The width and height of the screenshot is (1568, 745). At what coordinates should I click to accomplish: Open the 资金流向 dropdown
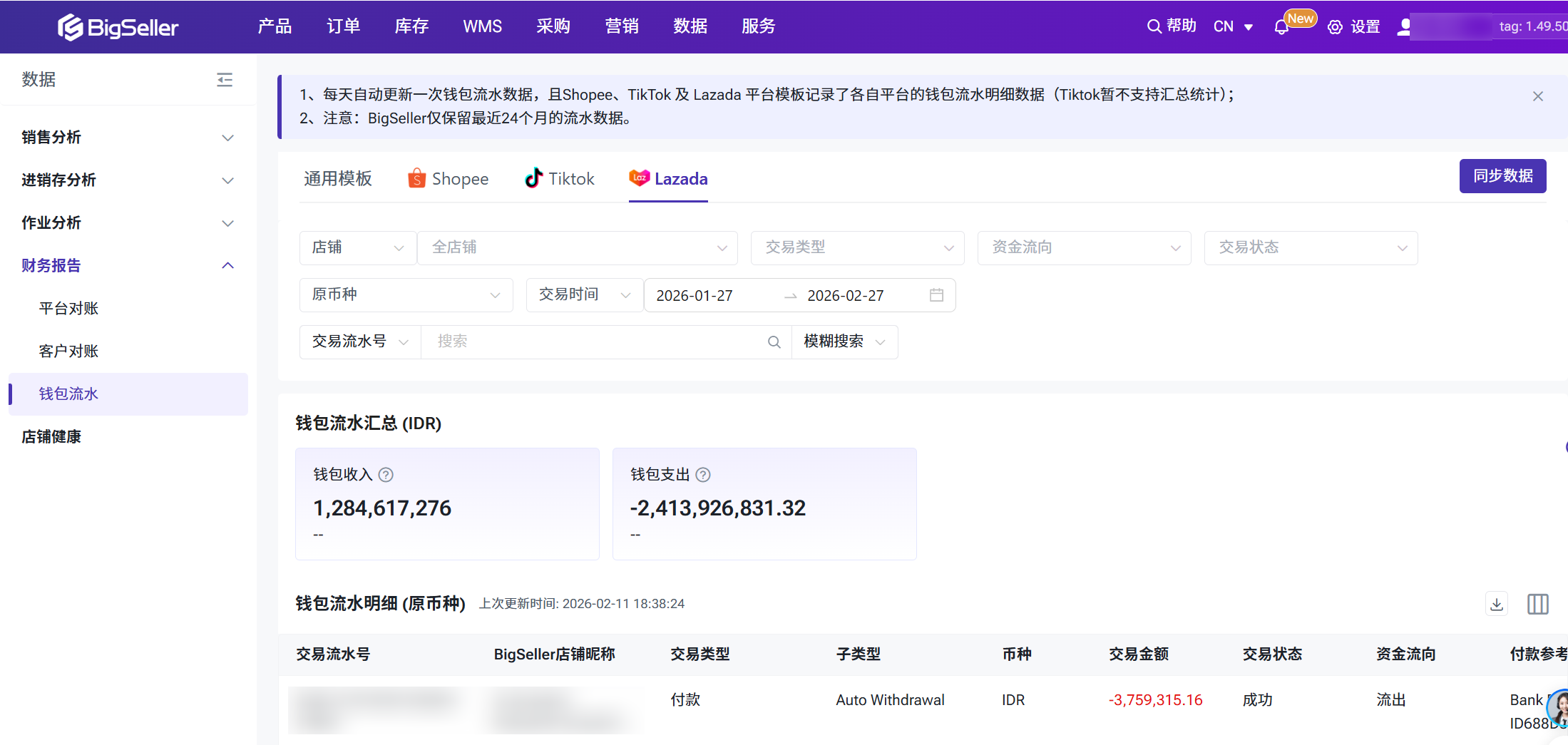click(1084, 247)
